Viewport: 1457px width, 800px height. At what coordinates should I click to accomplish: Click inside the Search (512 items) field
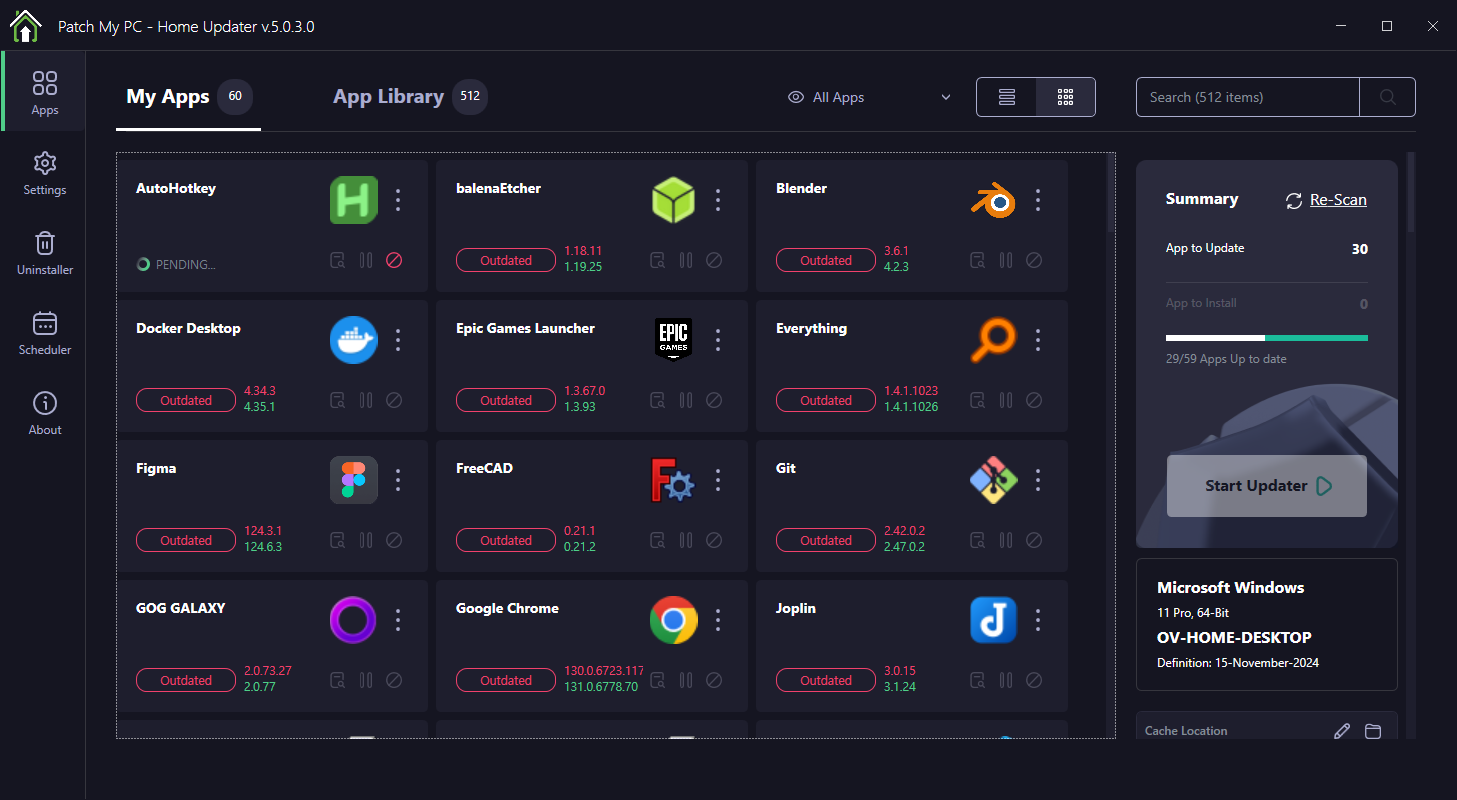(x=1248, y=97)
